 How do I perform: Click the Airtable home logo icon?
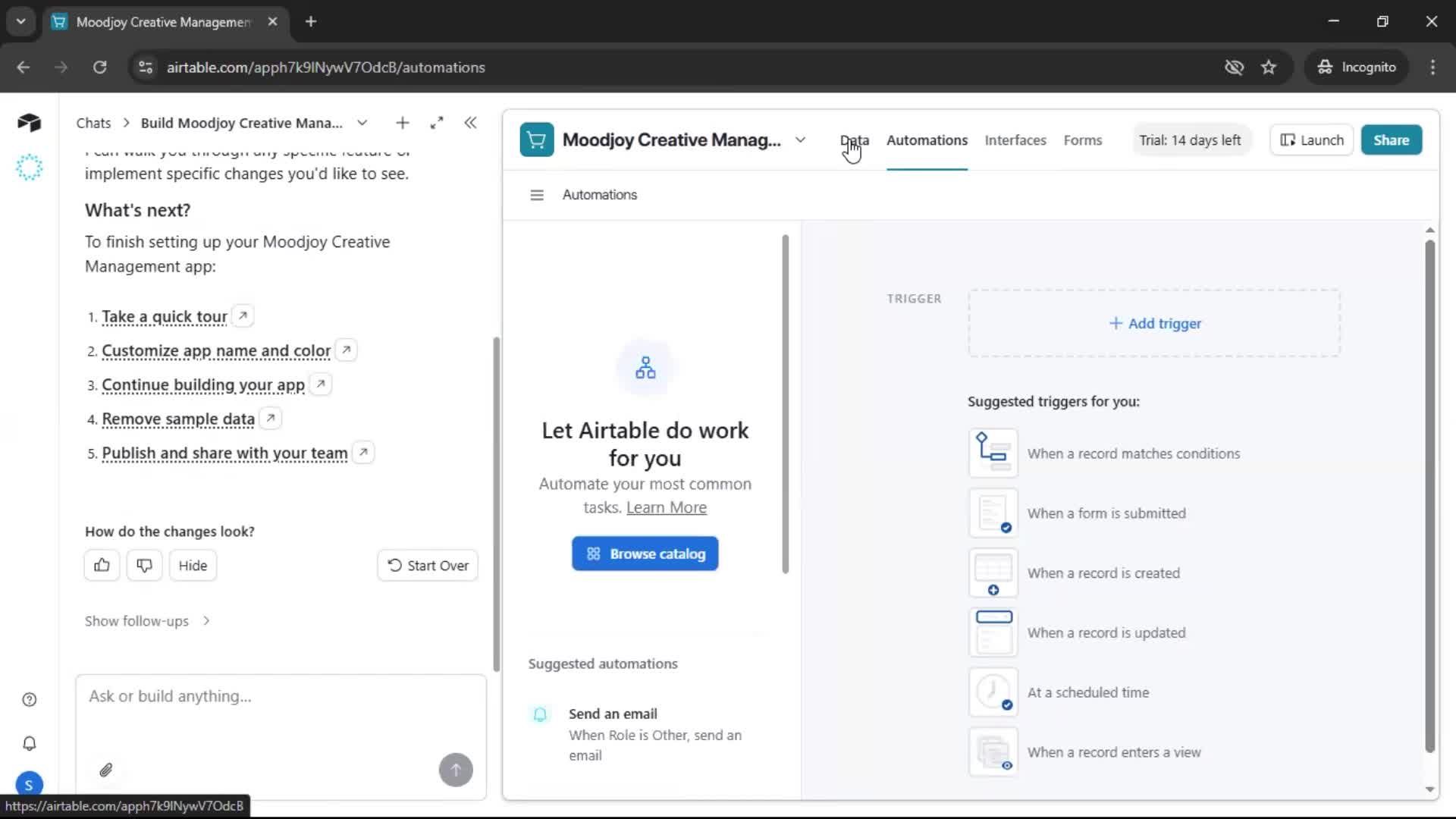pos(29,122)
